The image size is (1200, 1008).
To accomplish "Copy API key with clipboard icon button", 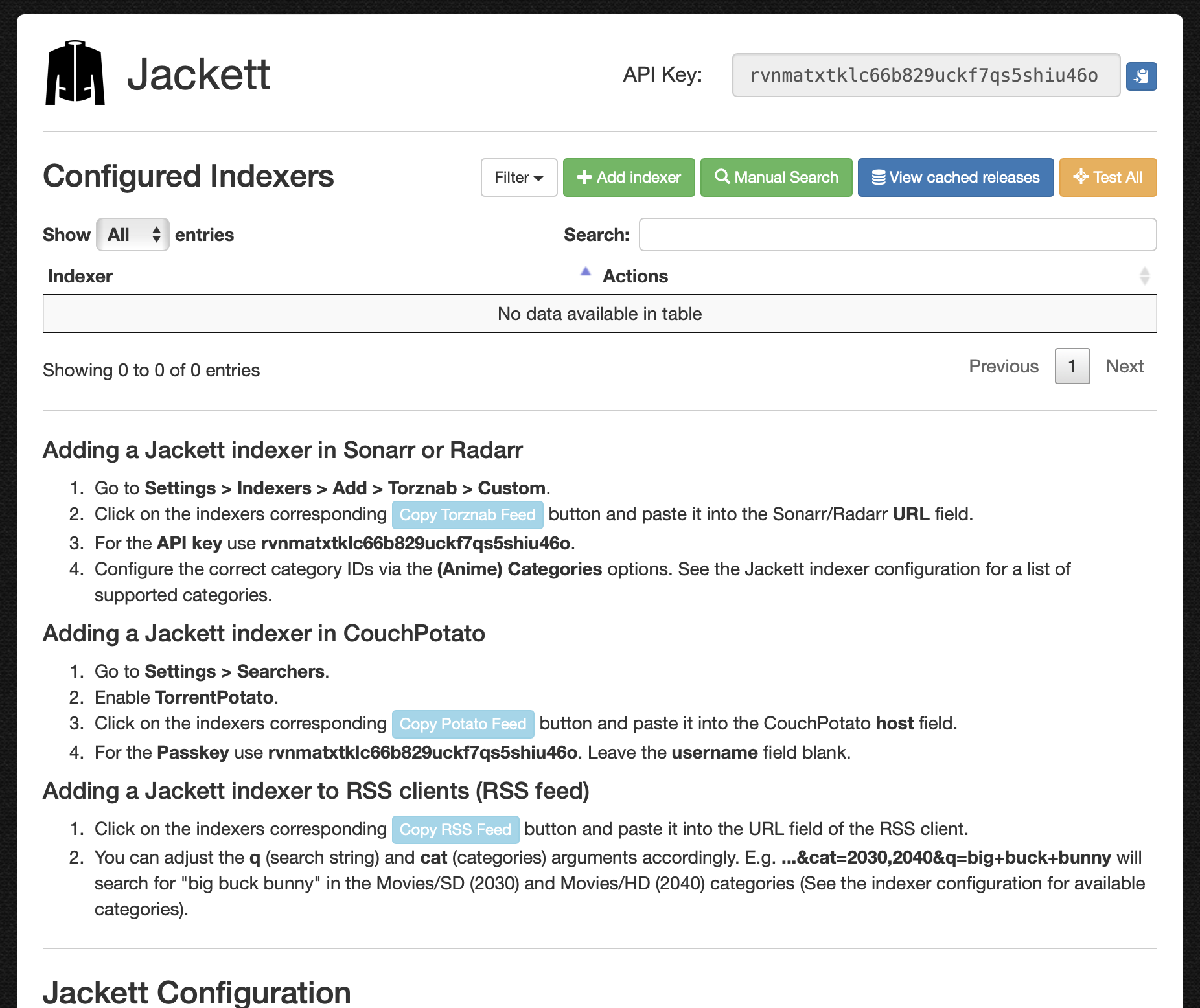I will click(1141, 76).
